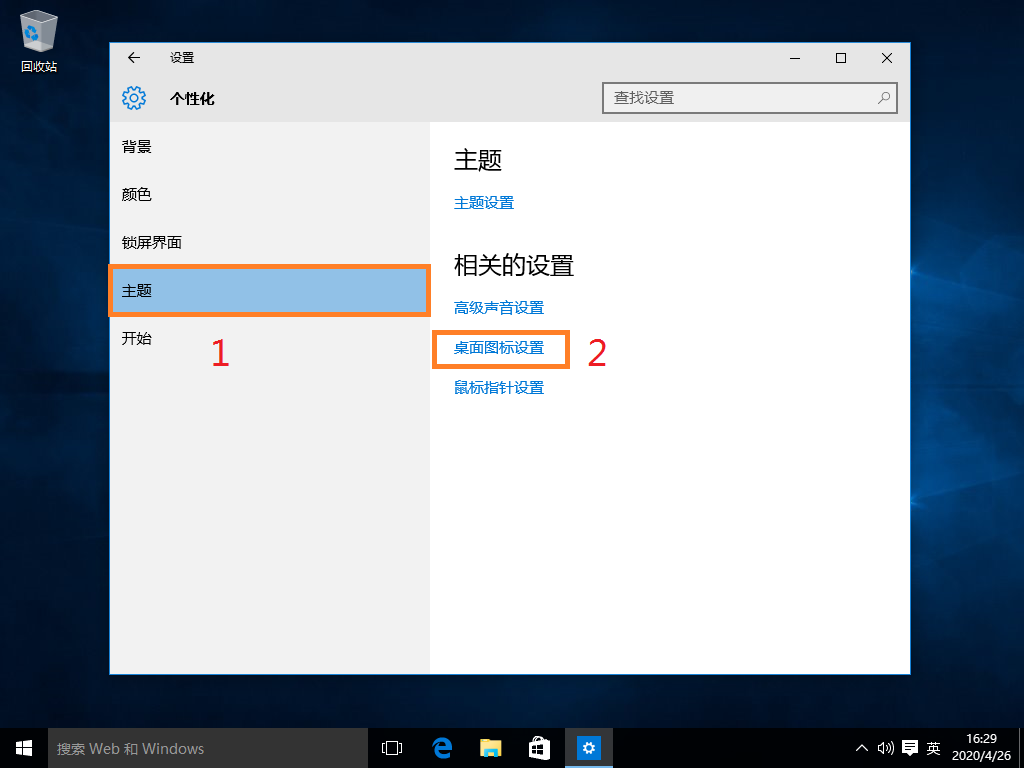1024x768 pixels.
Task: Click the Start button
Action: 23,747
